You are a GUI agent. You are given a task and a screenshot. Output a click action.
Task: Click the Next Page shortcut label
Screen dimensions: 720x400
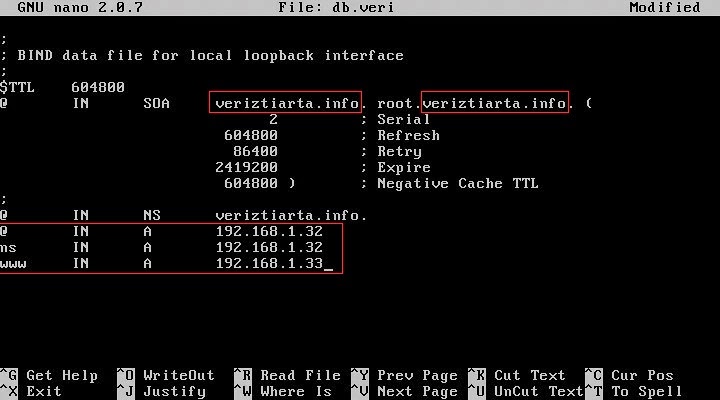417,392
